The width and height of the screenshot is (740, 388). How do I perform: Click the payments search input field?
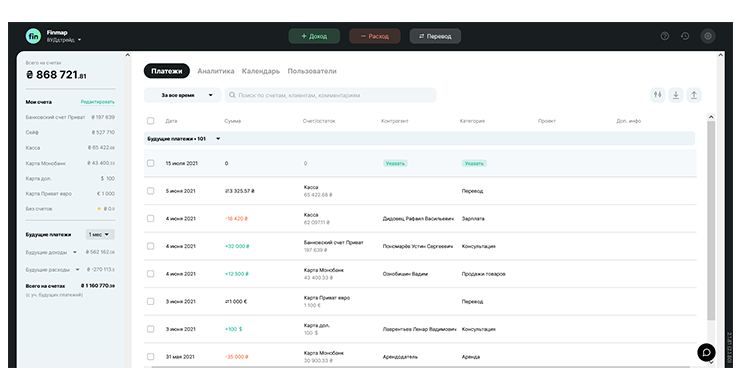330,95
